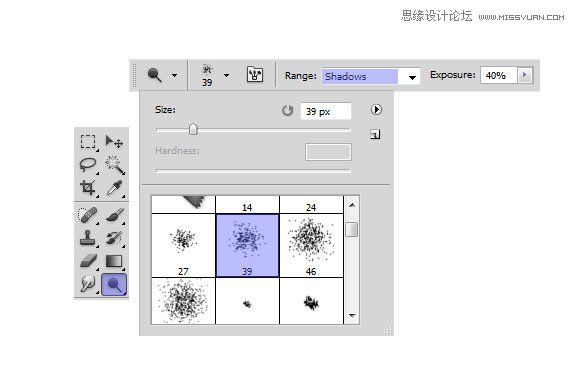Choose the 46 spatter brush preset

pos(311,246)
